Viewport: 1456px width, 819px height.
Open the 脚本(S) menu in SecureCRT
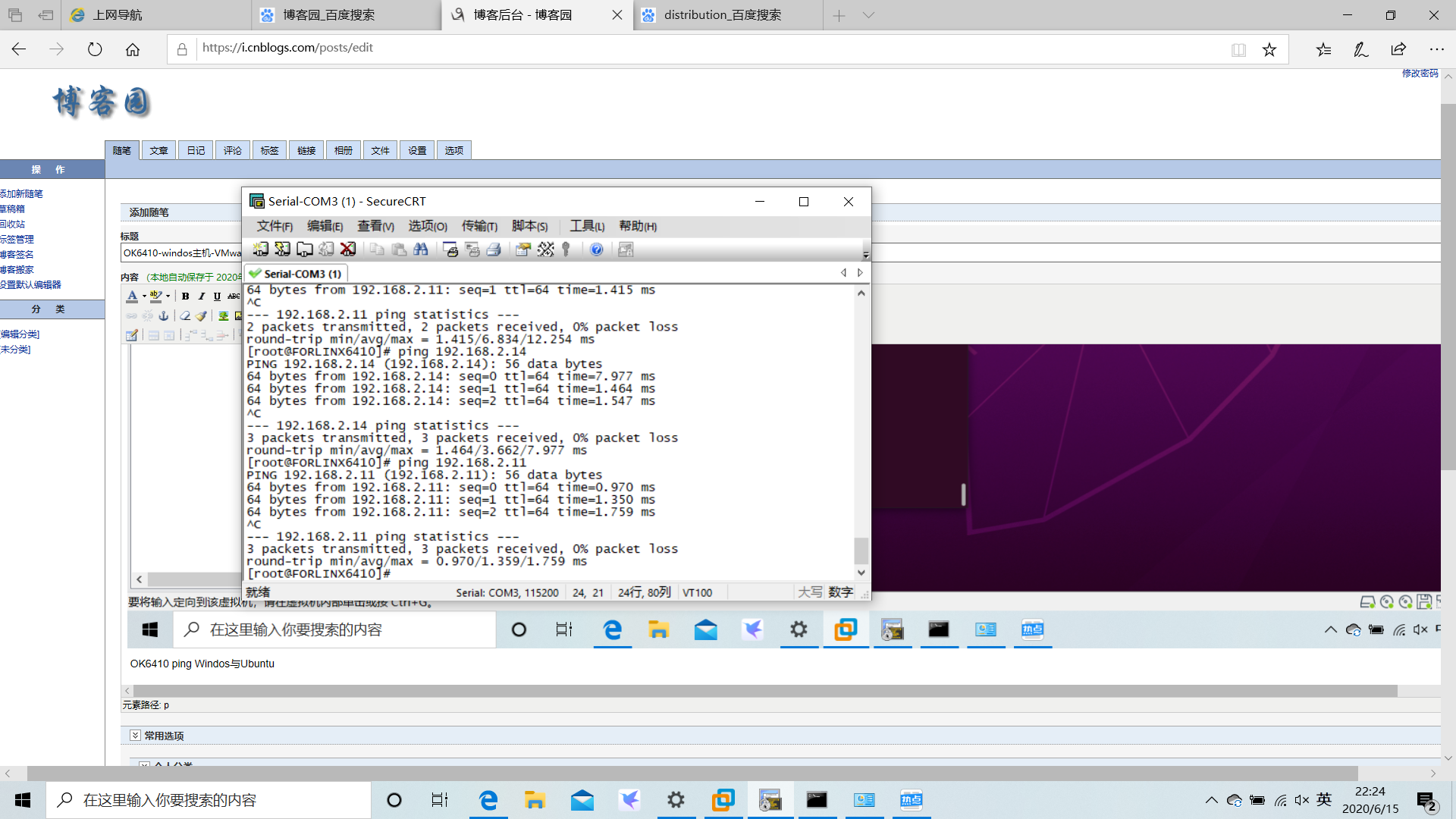pyautogui.click(x=529, y=226)
